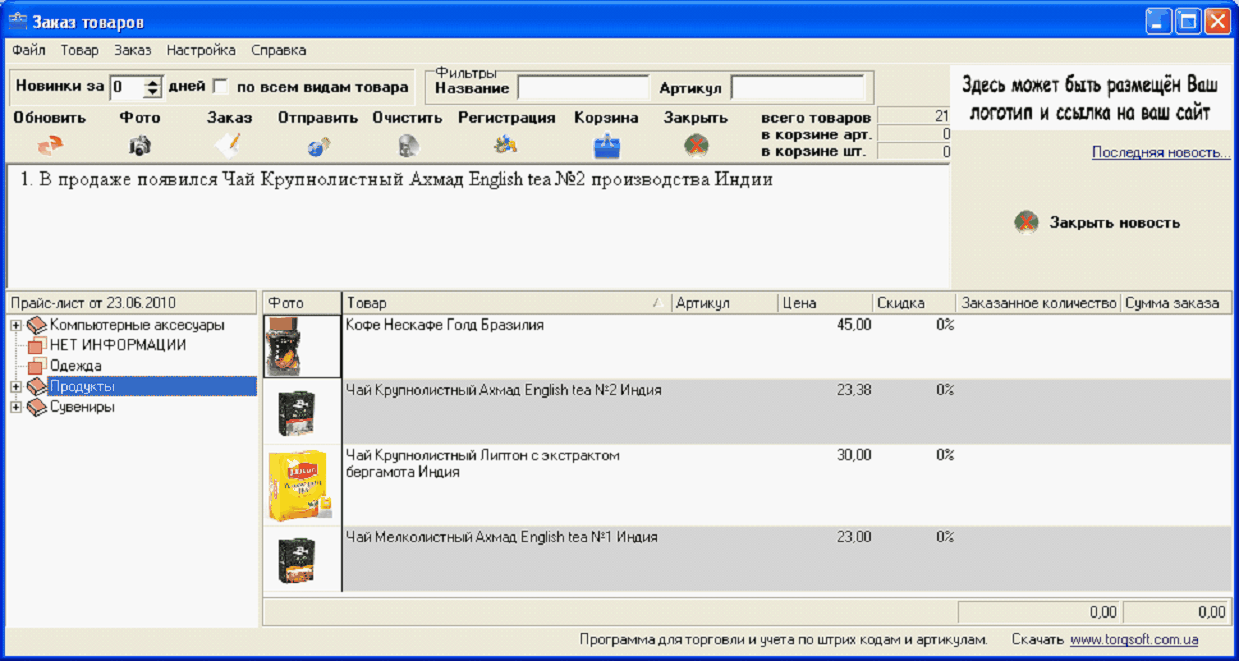Click the Обновить refresh icon

click(x=49, y=146)
